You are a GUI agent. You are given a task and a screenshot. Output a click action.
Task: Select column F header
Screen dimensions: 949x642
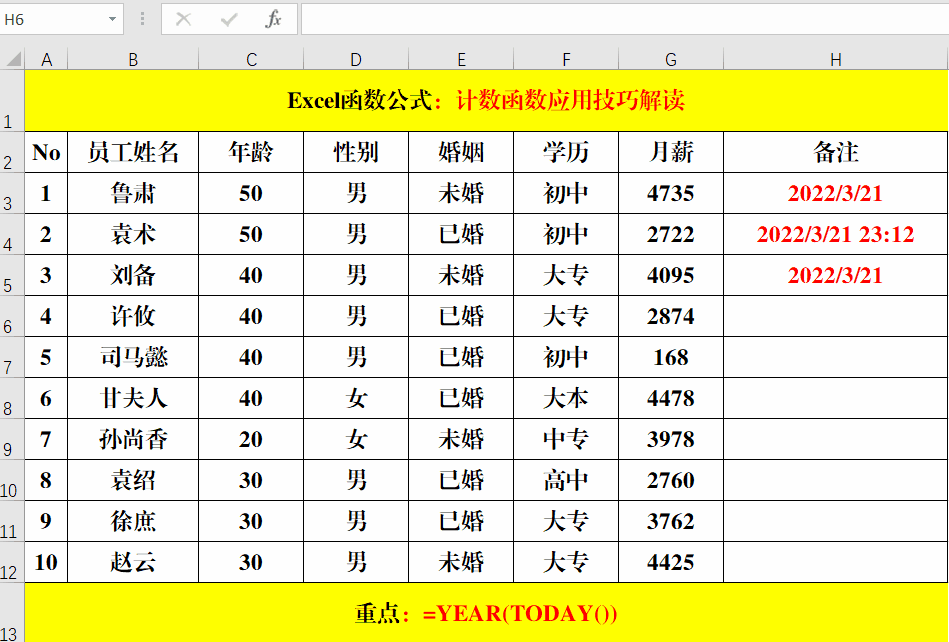pyautogui.click(x=566, y=59)
